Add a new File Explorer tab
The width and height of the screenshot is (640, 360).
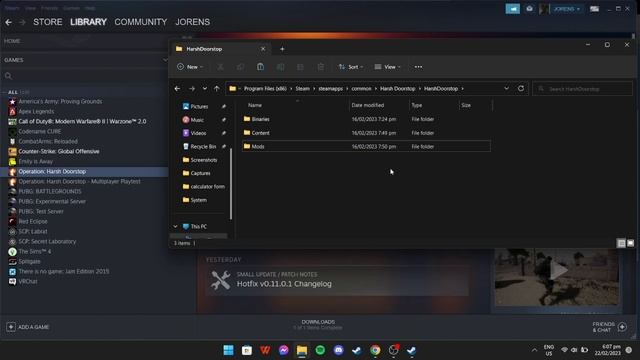coord(282,49)
